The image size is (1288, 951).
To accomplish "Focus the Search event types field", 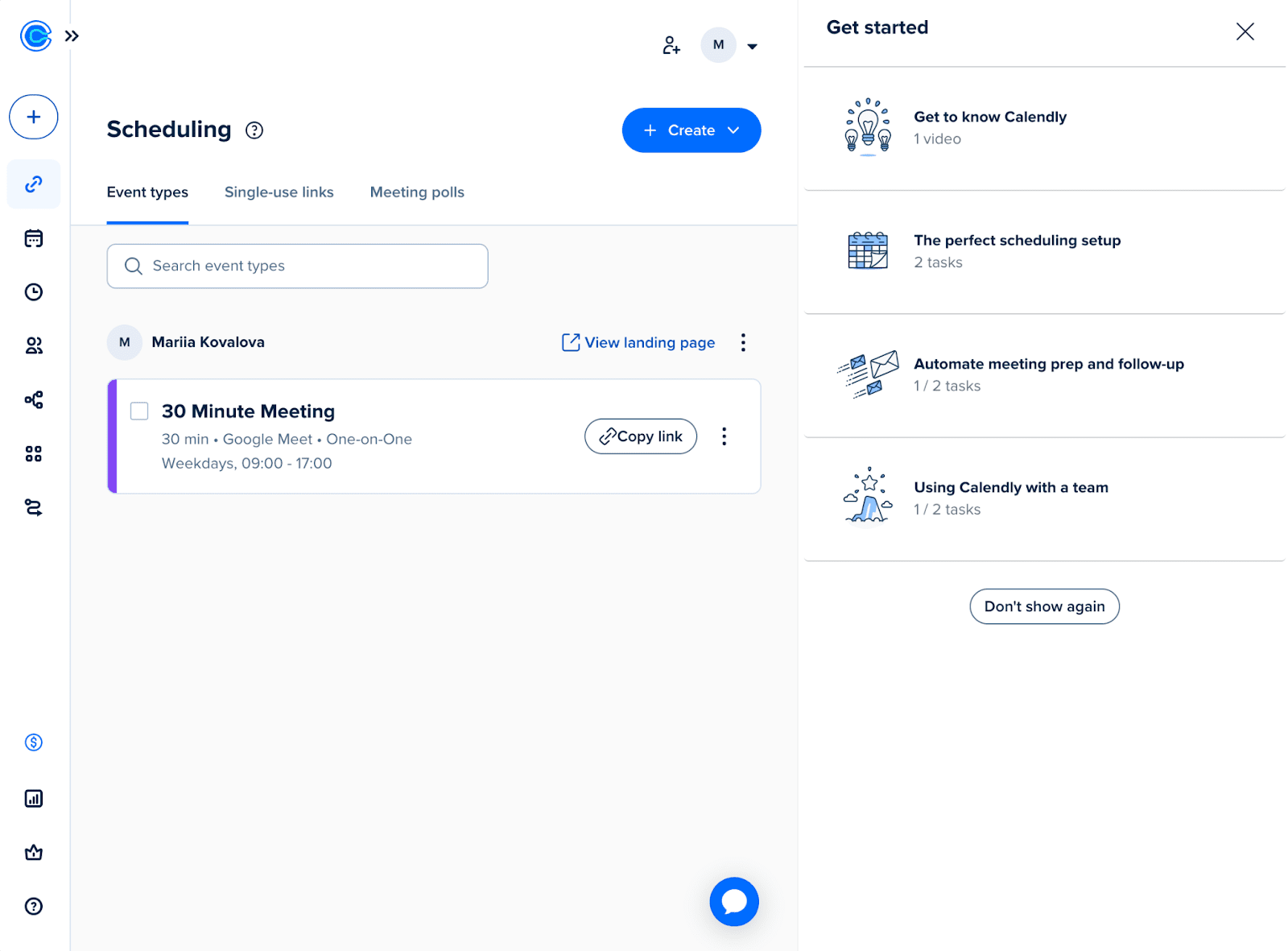I will 297,267.
